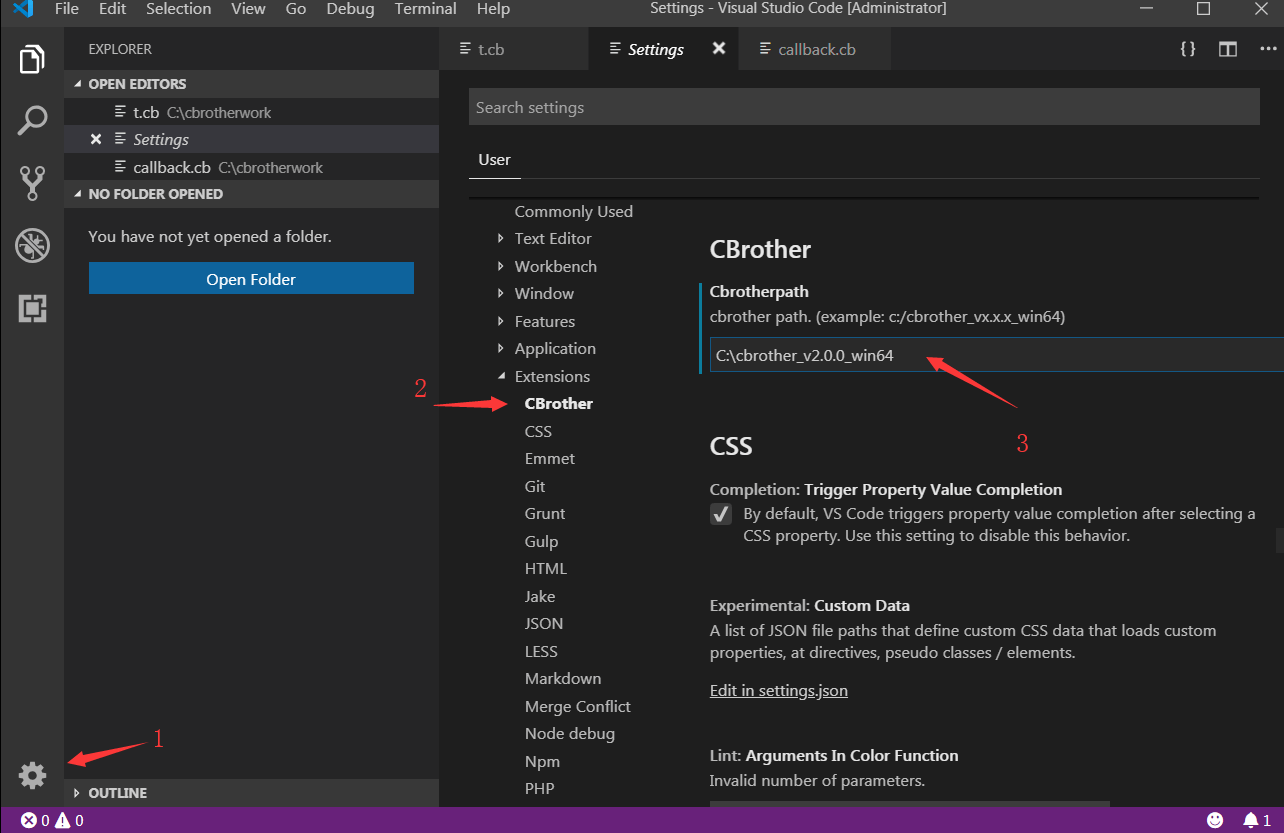Viewport: 1284px width, 833px height.
Task: Click the notifications bell icon
Action: (x=1250, y=820)
